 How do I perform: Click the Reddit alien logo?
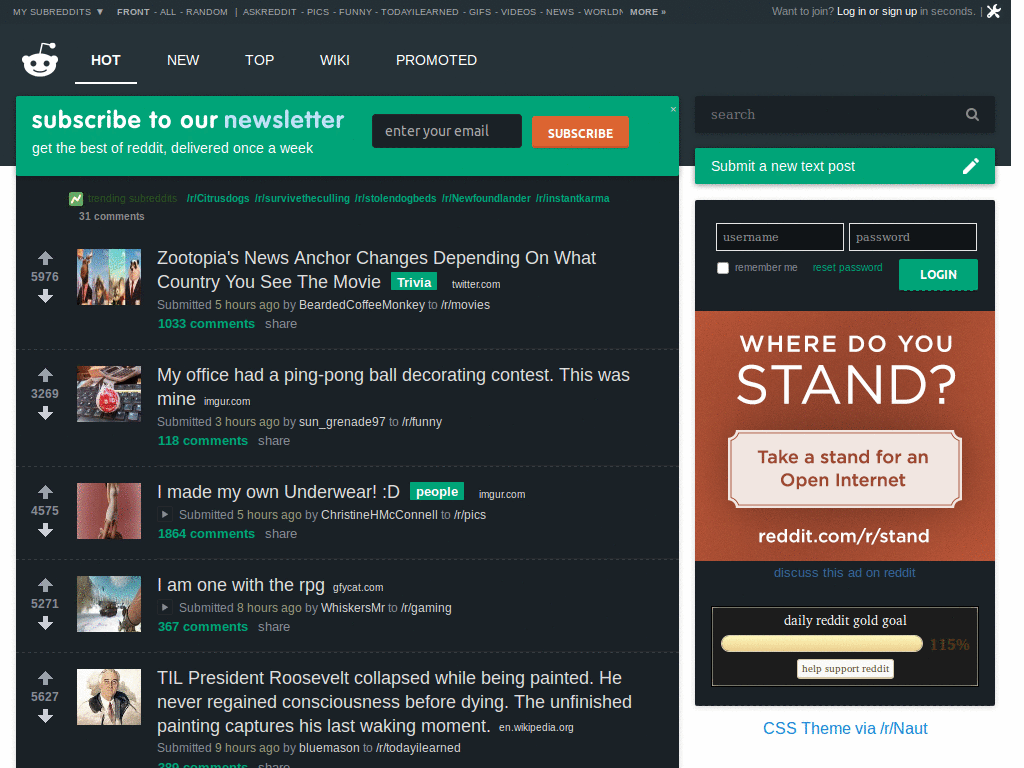(x=40, y=60)
